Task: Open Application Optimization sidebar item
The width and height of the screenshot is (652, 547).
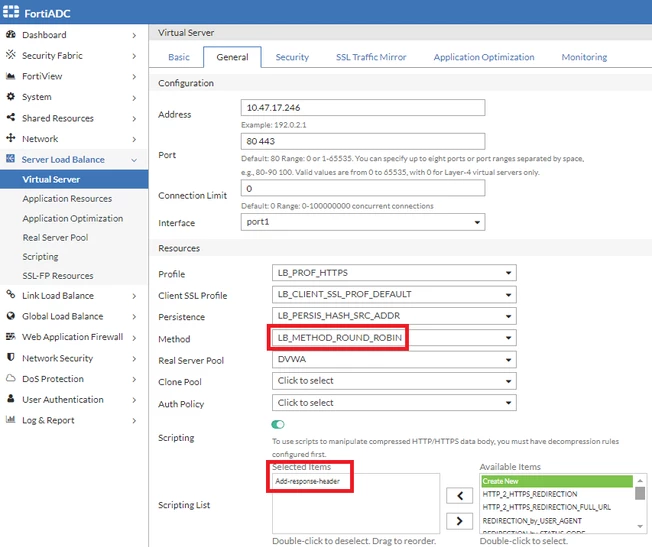Action: (73, 218)
